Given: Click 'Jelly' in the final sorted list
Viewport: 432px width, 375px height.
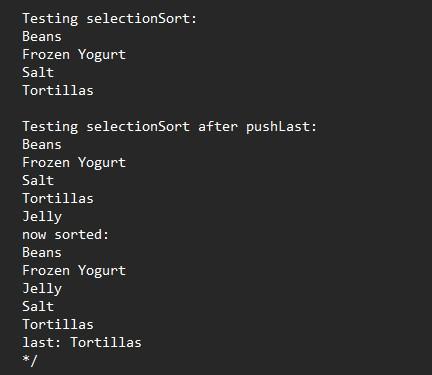Looking at the screenshot, I should pyautogui.click(x=42, y=289).
